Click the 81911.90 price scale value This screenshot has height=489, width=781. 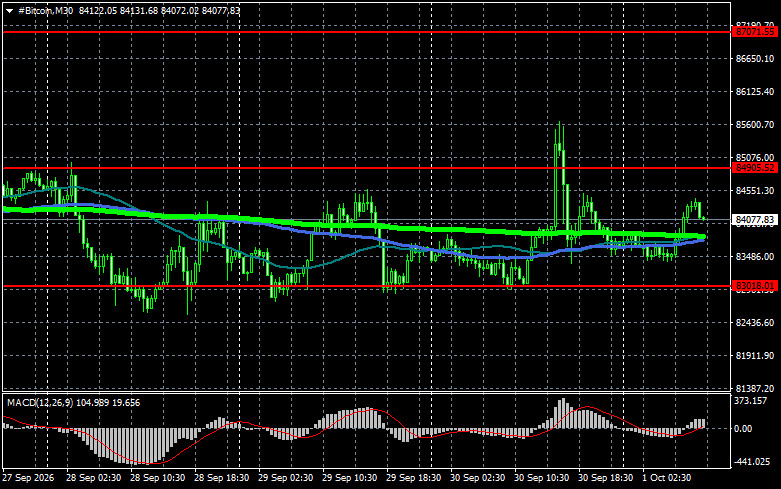[755, 356]
